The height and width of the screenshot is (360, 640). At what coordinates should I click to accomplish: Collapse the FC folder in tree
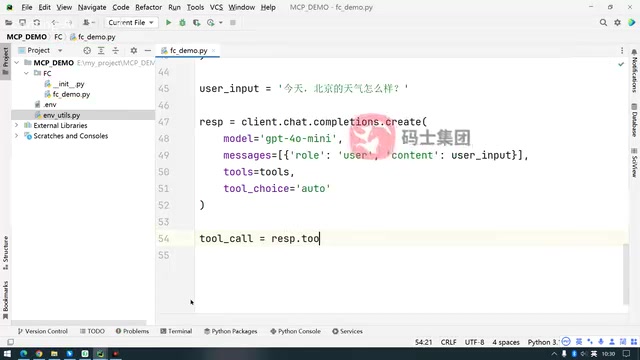click(27, 73)
